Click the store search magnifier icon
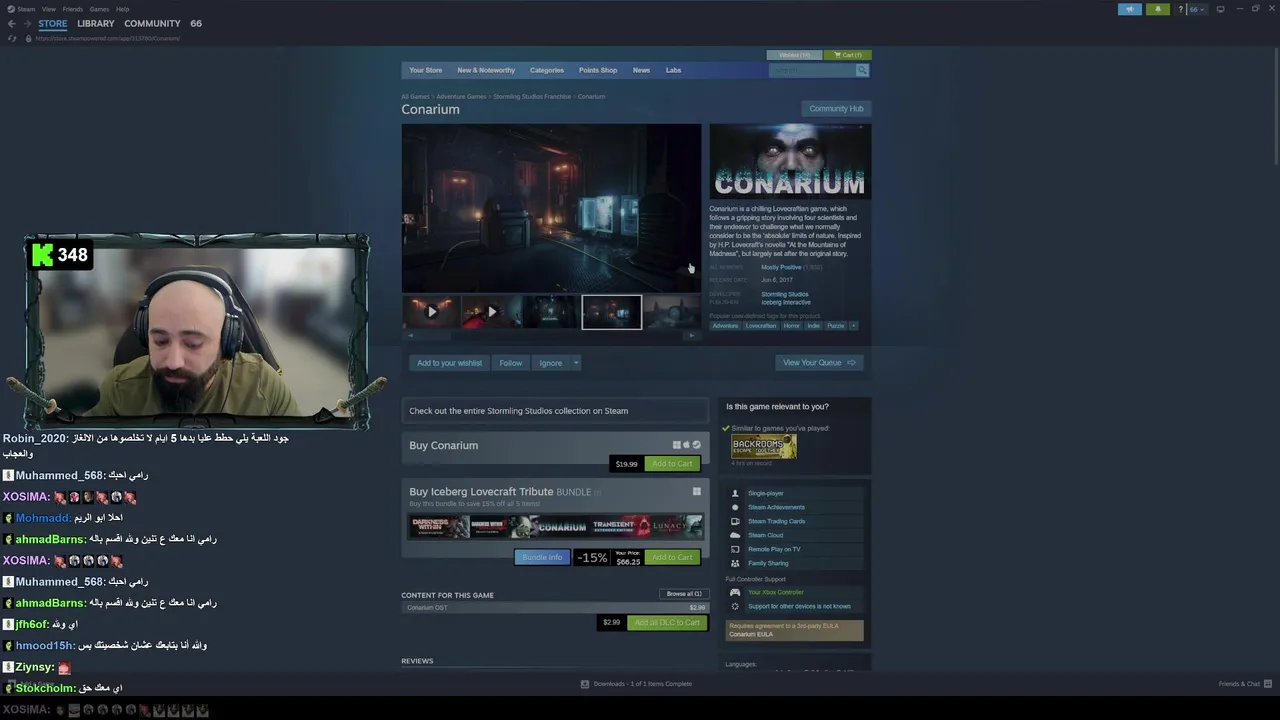1280x720 pixels. (862, 70)
